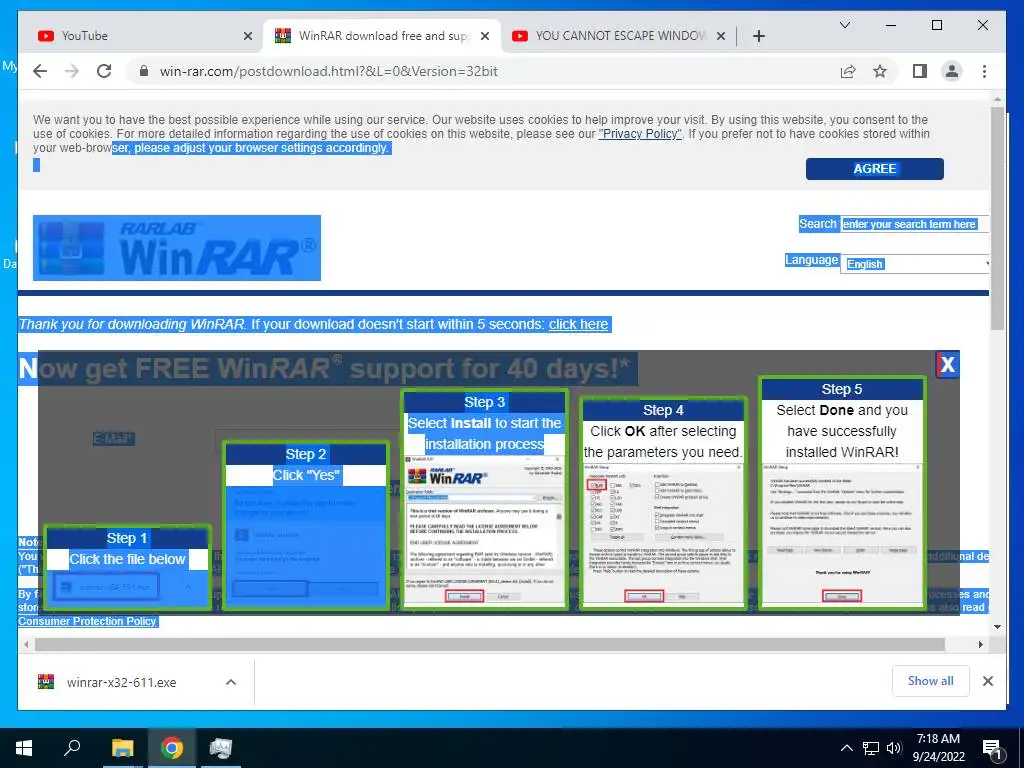Click the Step 2 Click Yes card
The height and width of the screenshot is (768, 1024).
(x=306, y=526)
